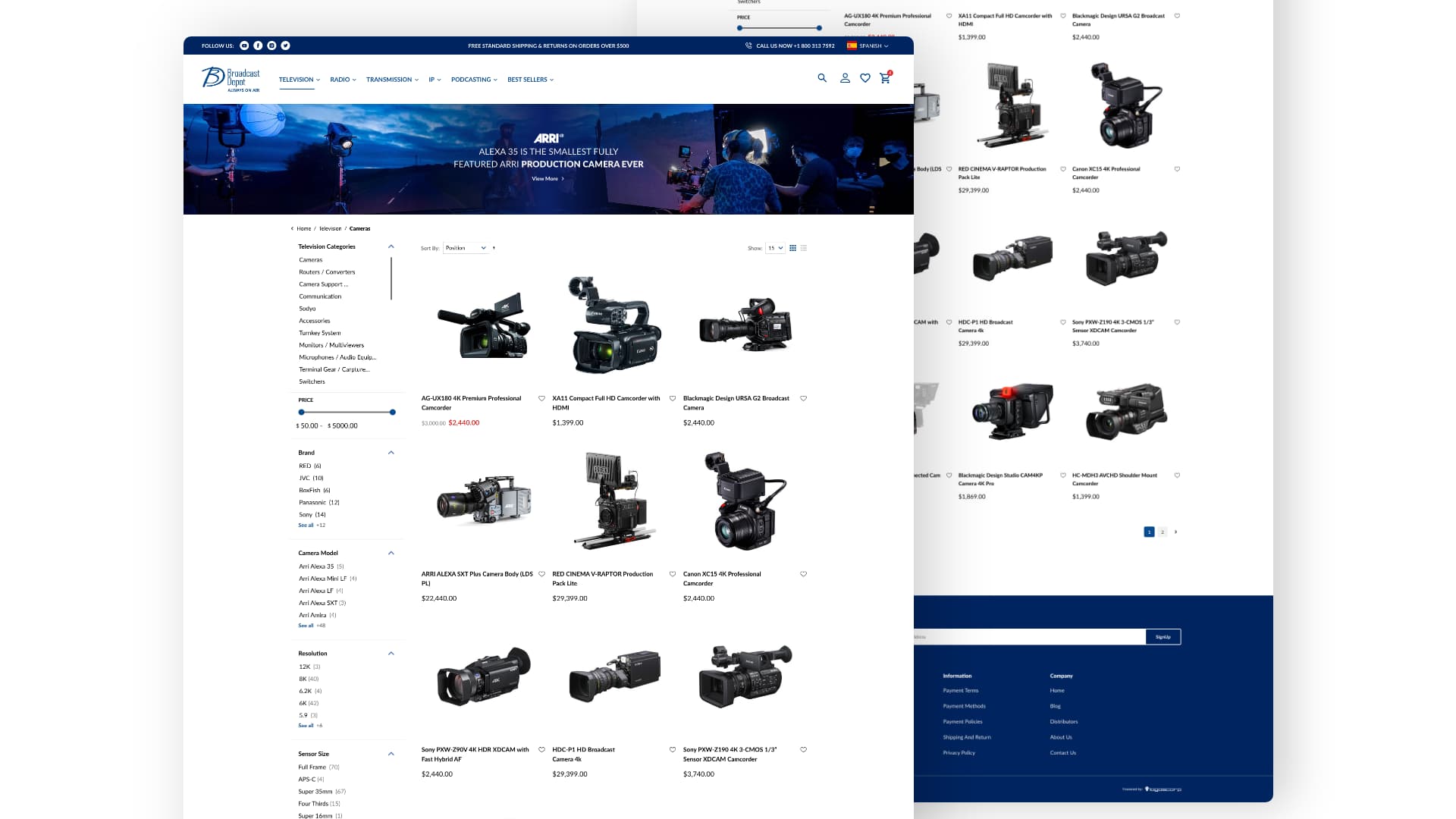This screenshot has height=819, width=1456.
Task: Click the phone icon beside Call Us Now
Action: tap(748, 45)
